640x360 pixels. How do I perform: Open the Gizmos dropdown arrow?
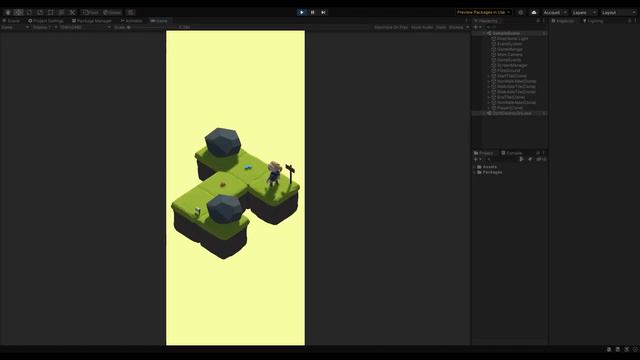[x=467, y=27]
